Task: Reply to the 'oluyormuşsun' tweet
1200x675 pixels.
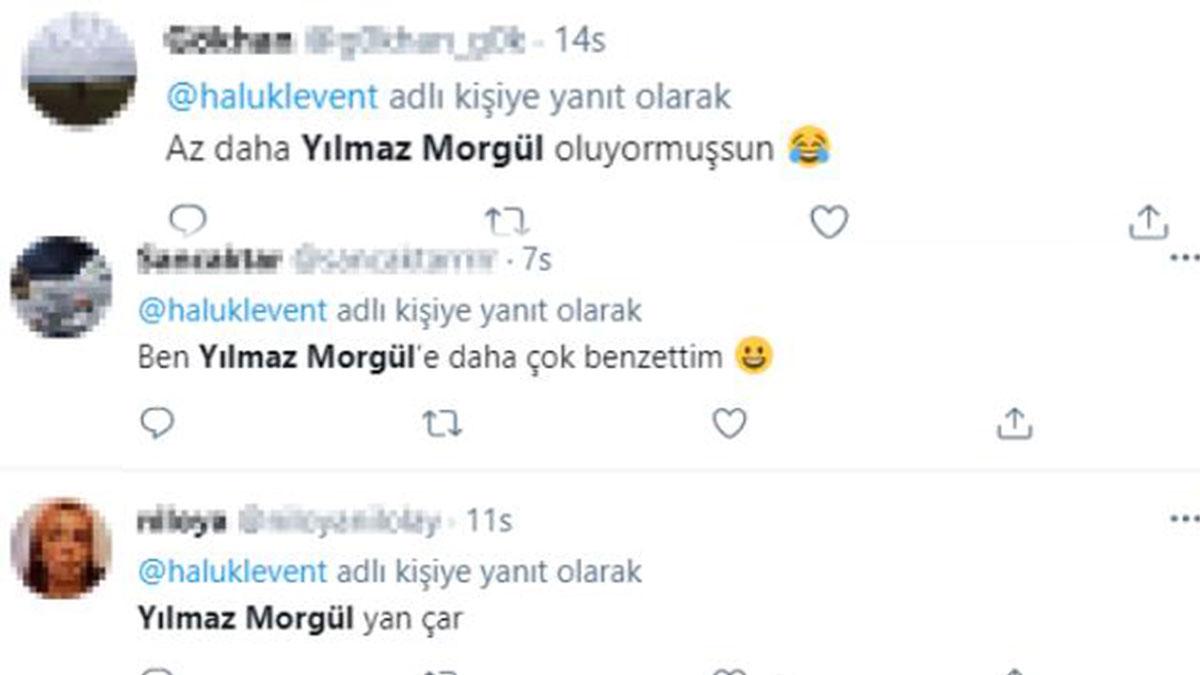Action: (188, 220)
